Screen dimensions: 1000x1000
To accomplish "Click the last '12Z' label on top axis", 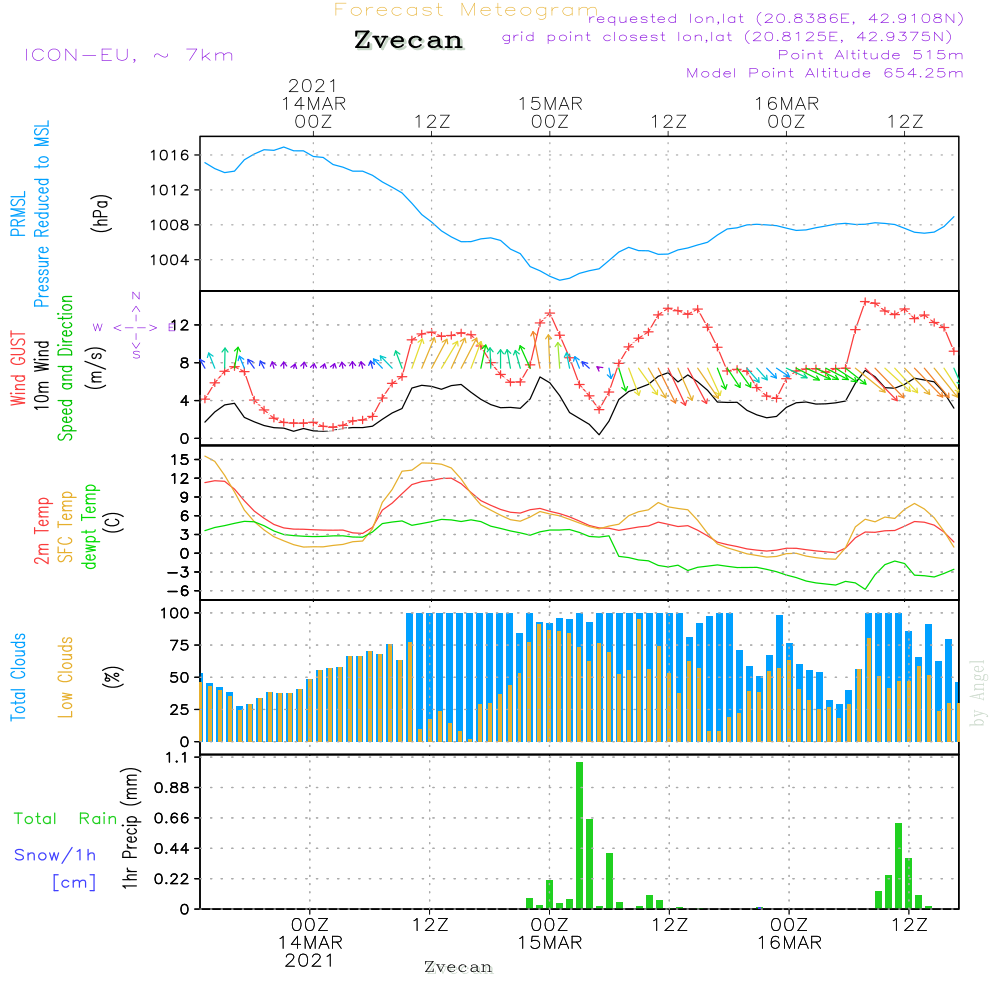I will [906, 121].
